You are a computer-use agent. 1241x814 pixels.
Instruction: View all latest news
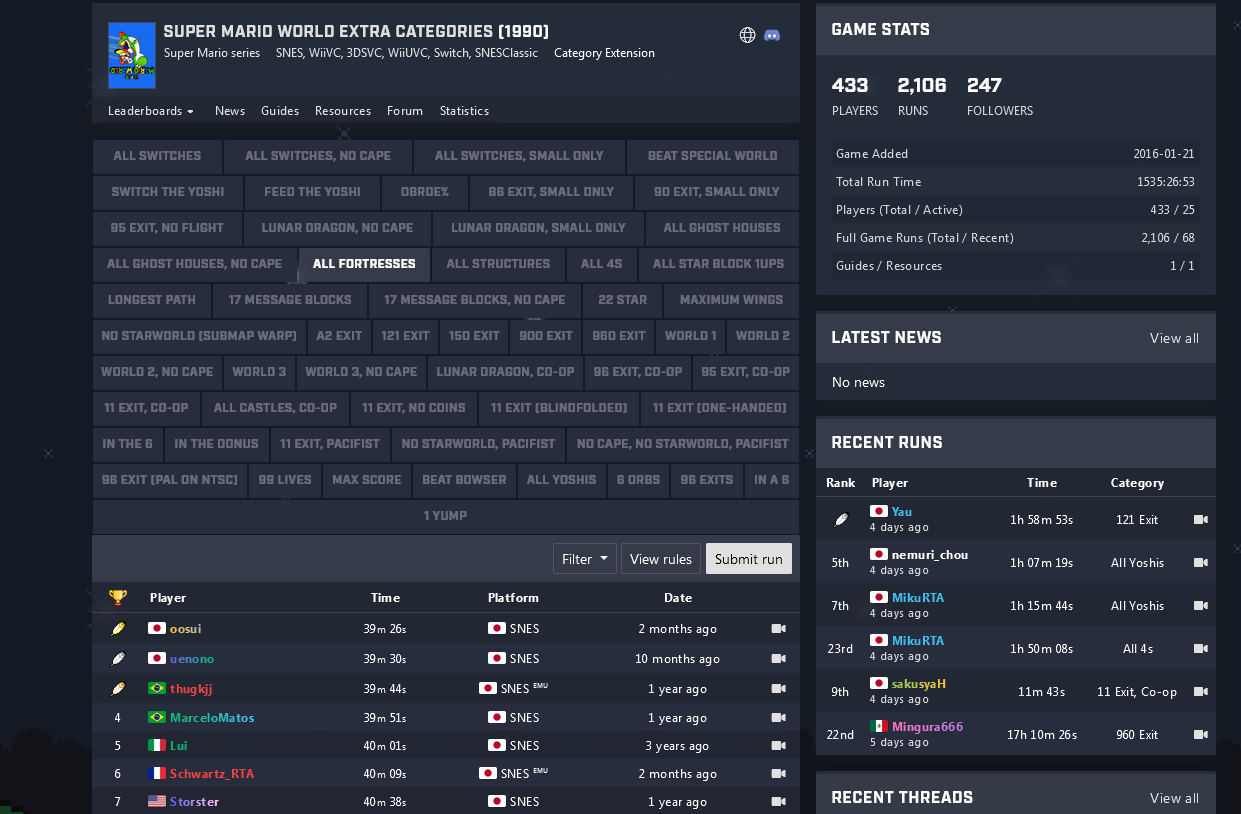(x=1174, y=338)
